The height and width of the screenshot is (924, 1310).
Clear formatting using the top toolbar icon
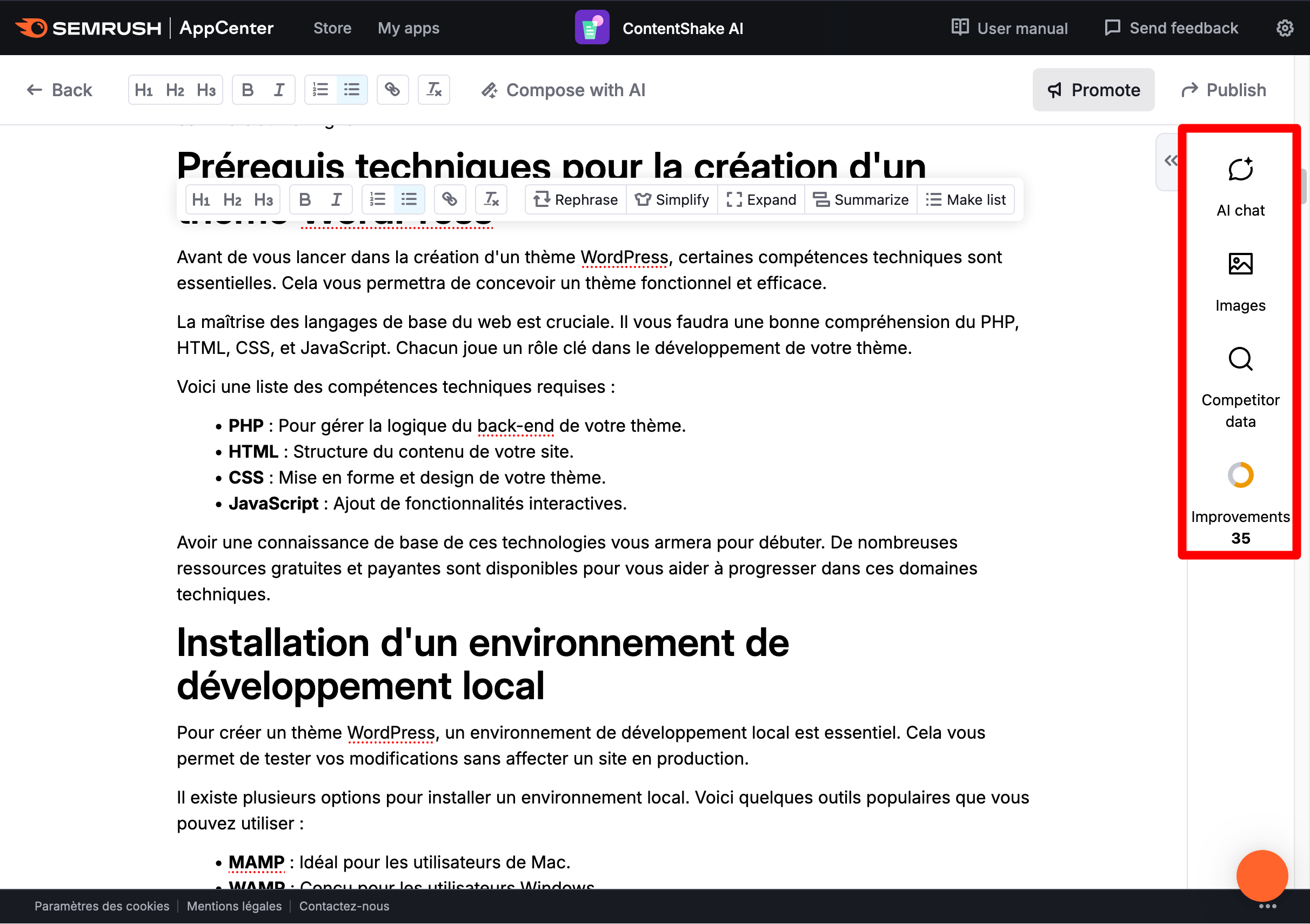coord(434,90)
